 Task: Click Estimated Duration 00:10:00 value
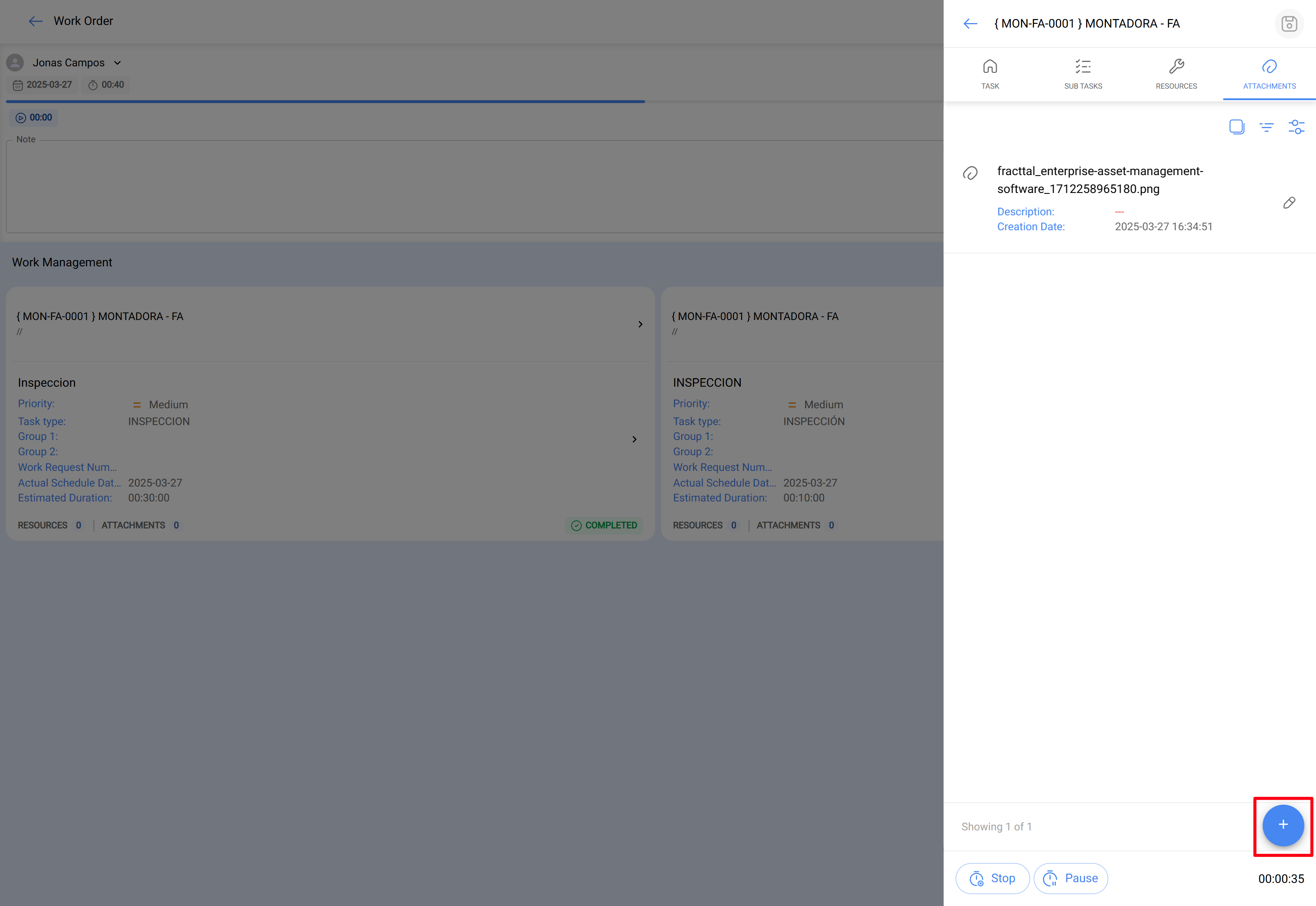(x=804, y=498)
